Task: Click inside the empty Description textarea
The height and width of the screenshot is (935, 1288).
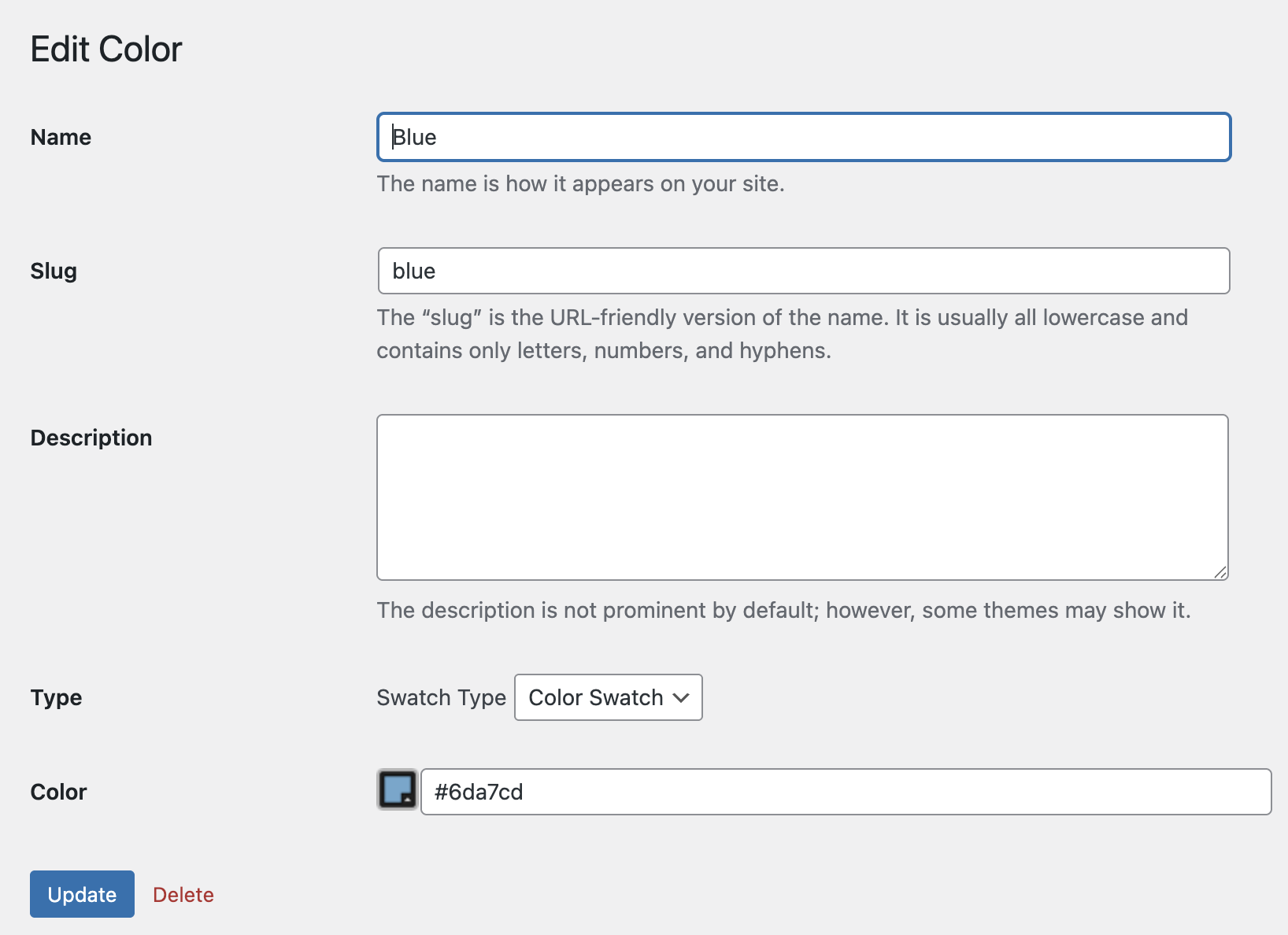Action: pyautogui.click(x=801, y=497)
